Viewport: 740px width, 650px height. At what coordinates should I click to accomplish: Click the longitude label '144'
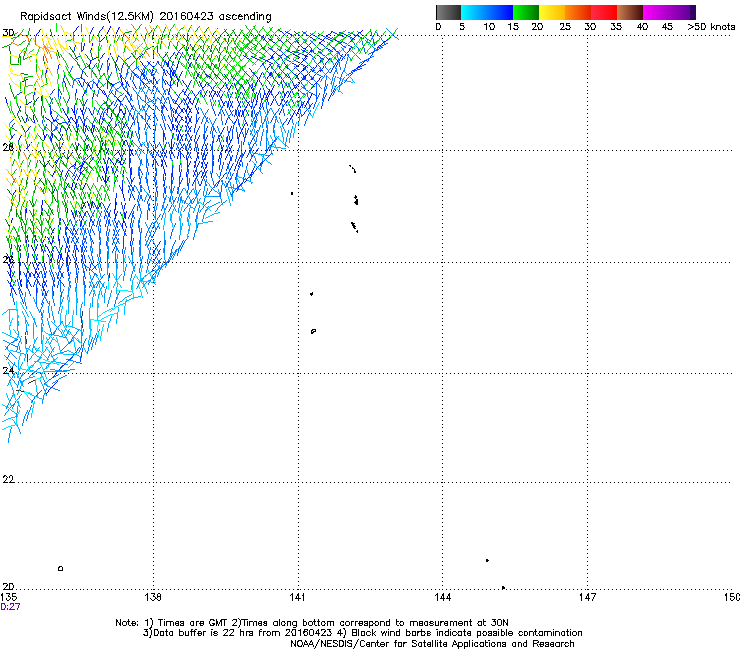point(442,598)
